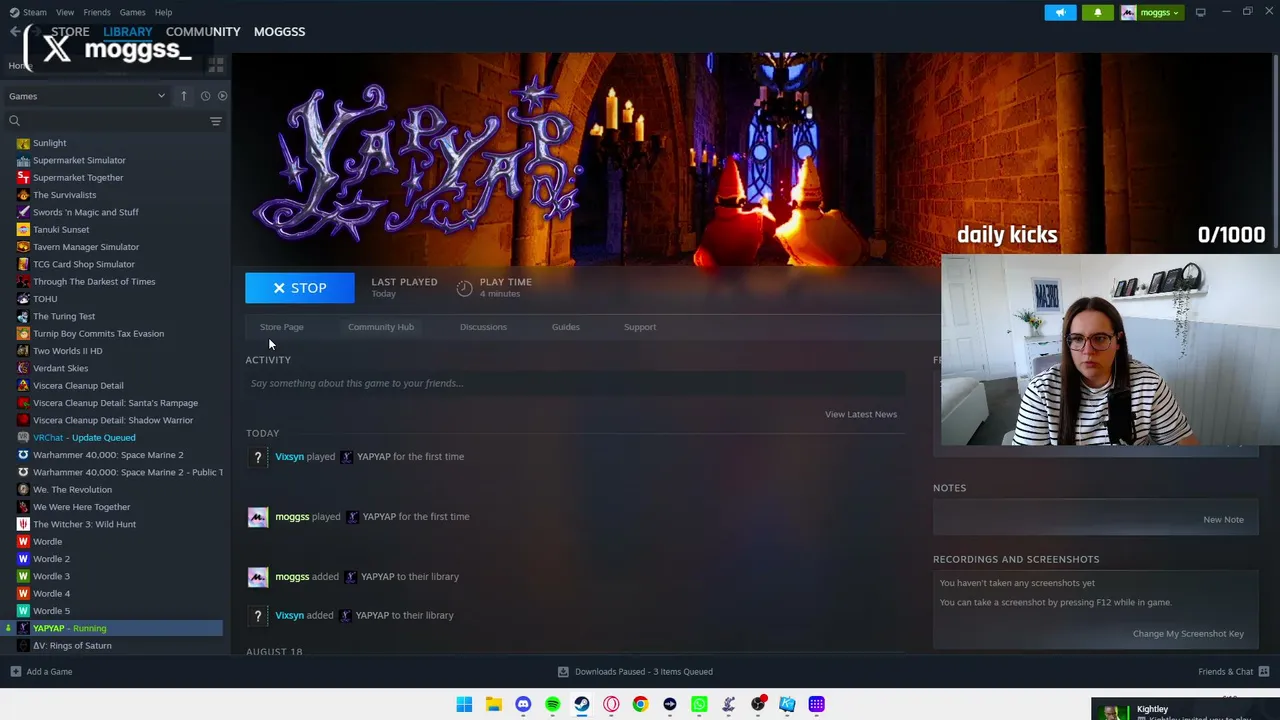The height and width of the screenshot is (720, 1280).
Task: Open moggss profile from 'added YAPYAP' entry
Action: [292, 577]
